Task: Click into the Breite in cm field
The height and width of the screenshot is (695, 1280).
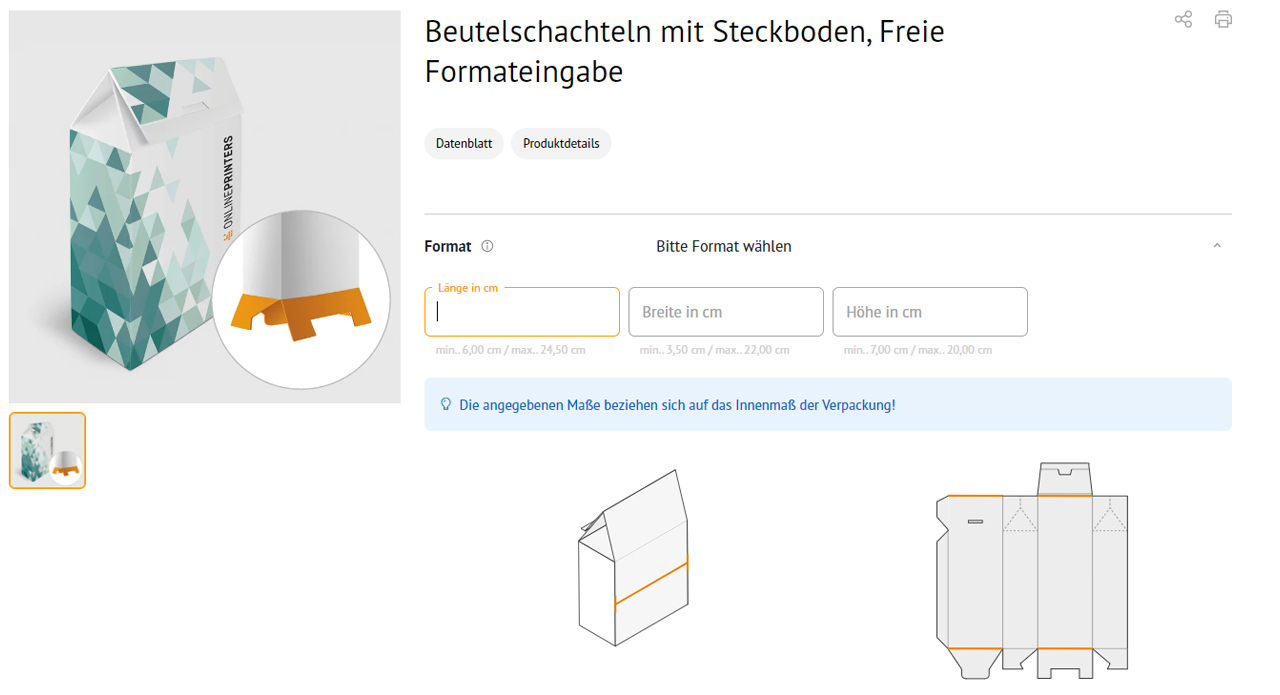Action: coord(726,312)
